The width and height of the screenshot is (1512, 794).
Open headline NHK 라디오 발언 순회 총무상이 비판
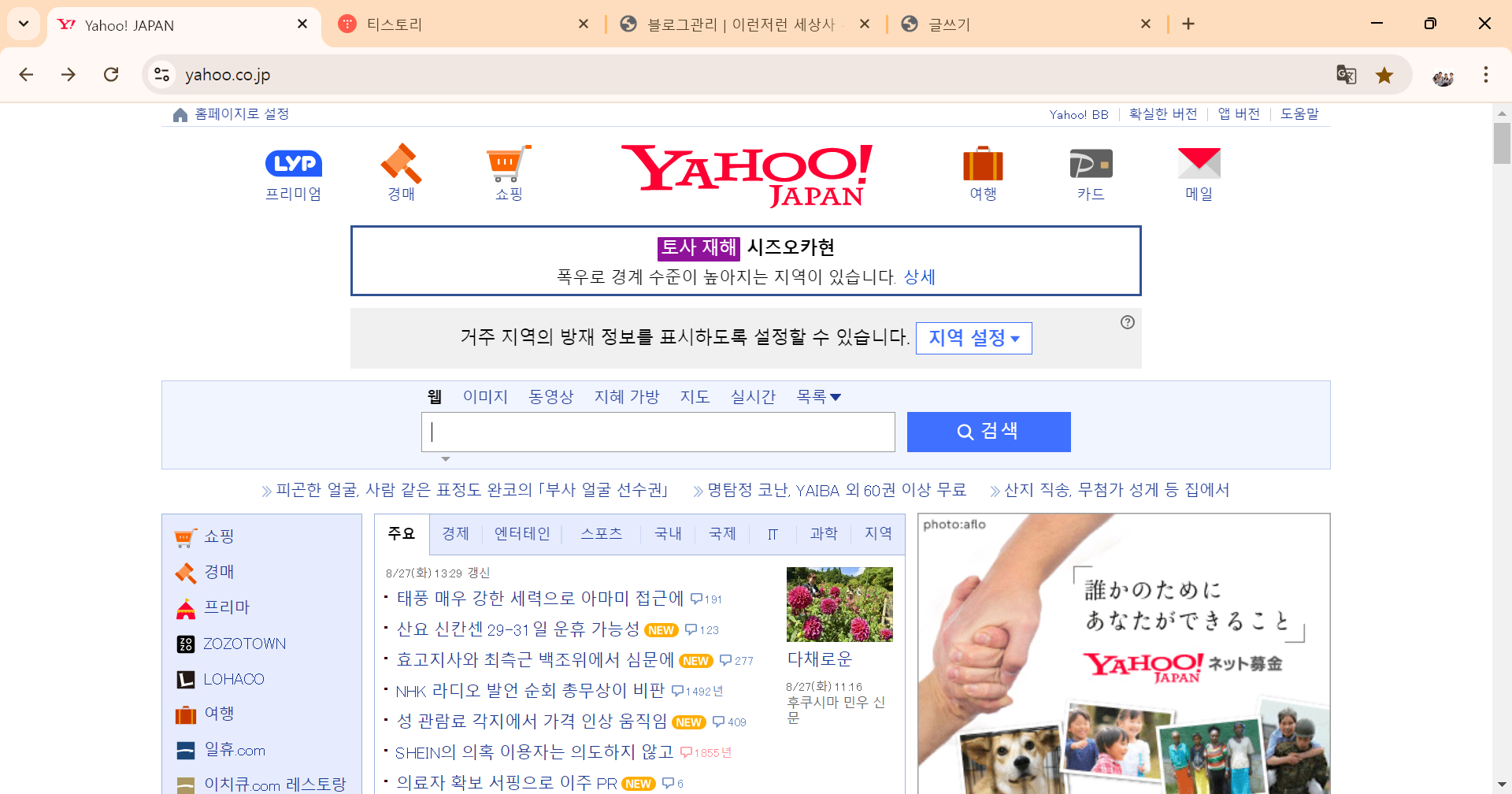pos(530,691)
